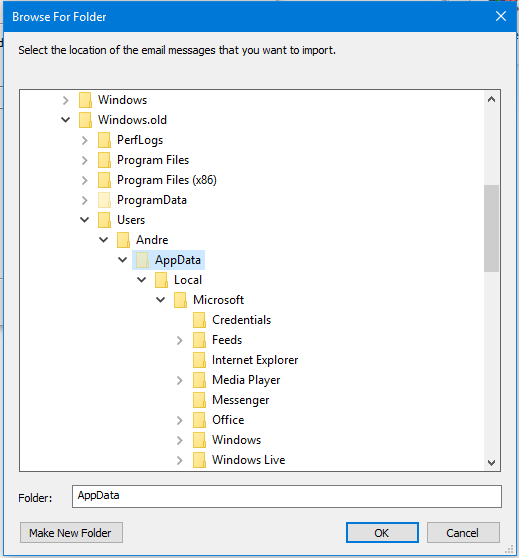This screenshot has height=558, width=519.
Task: Select the PerfLogs folder icon
Action: click(x=104, y=140)
